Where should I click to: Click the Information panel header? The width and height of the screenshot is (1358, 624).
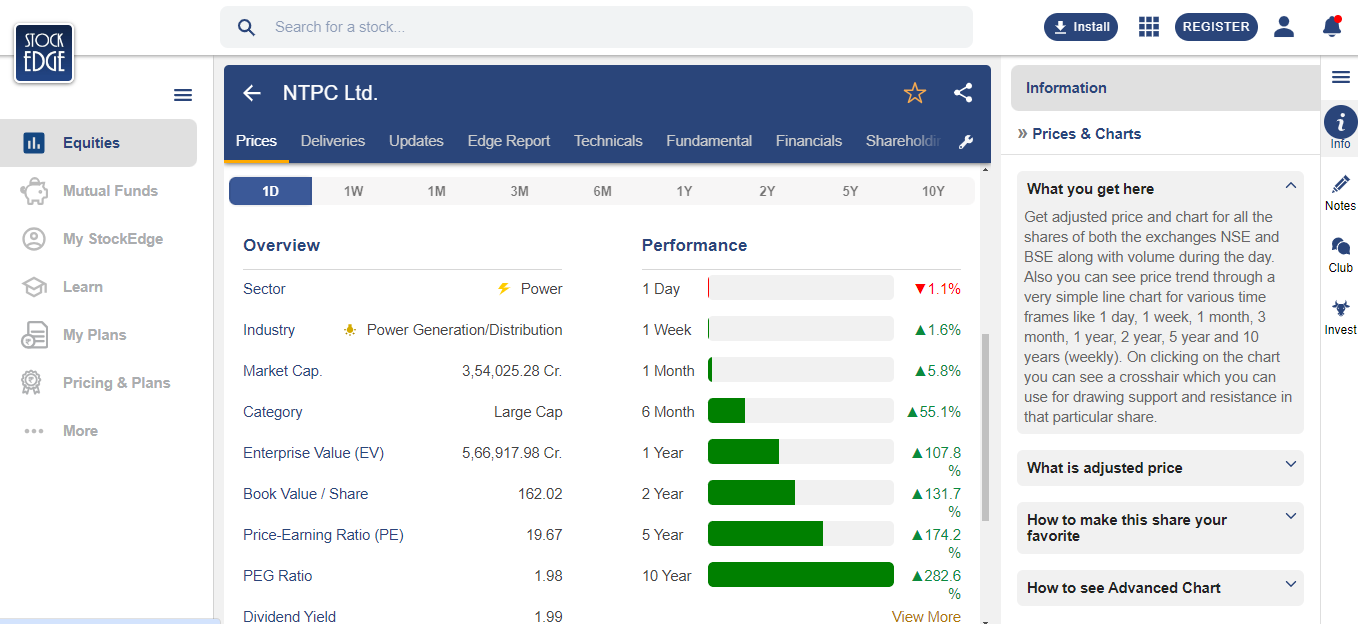[x=1166, y=88]
